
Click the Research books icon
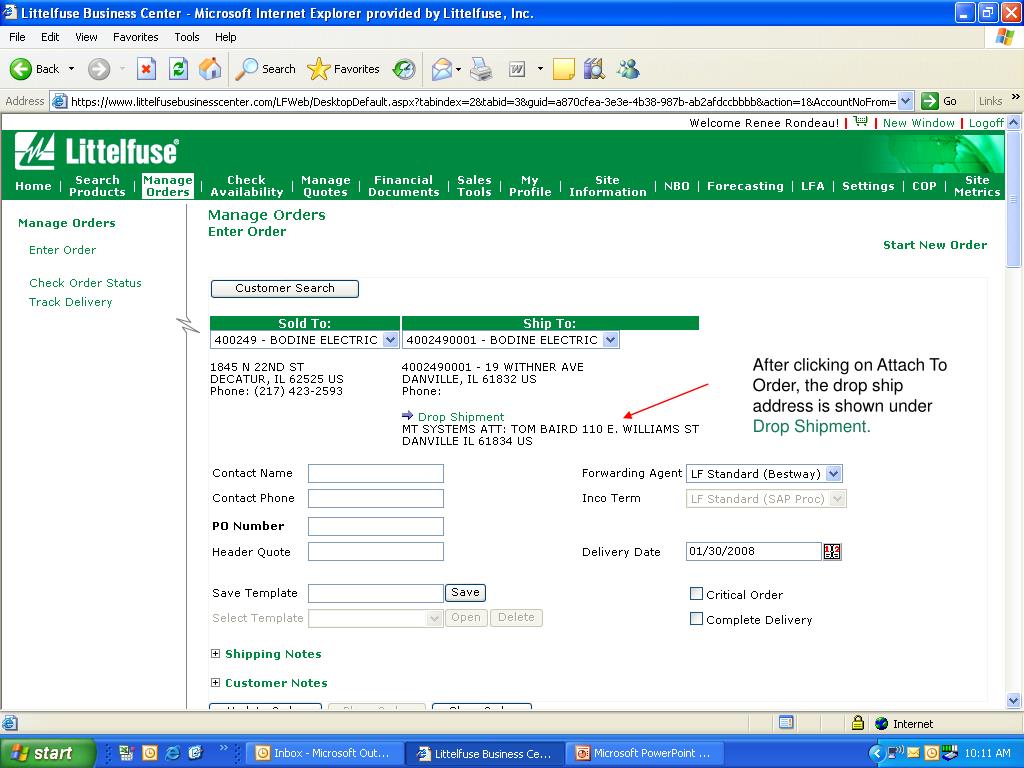coord(594,69)
